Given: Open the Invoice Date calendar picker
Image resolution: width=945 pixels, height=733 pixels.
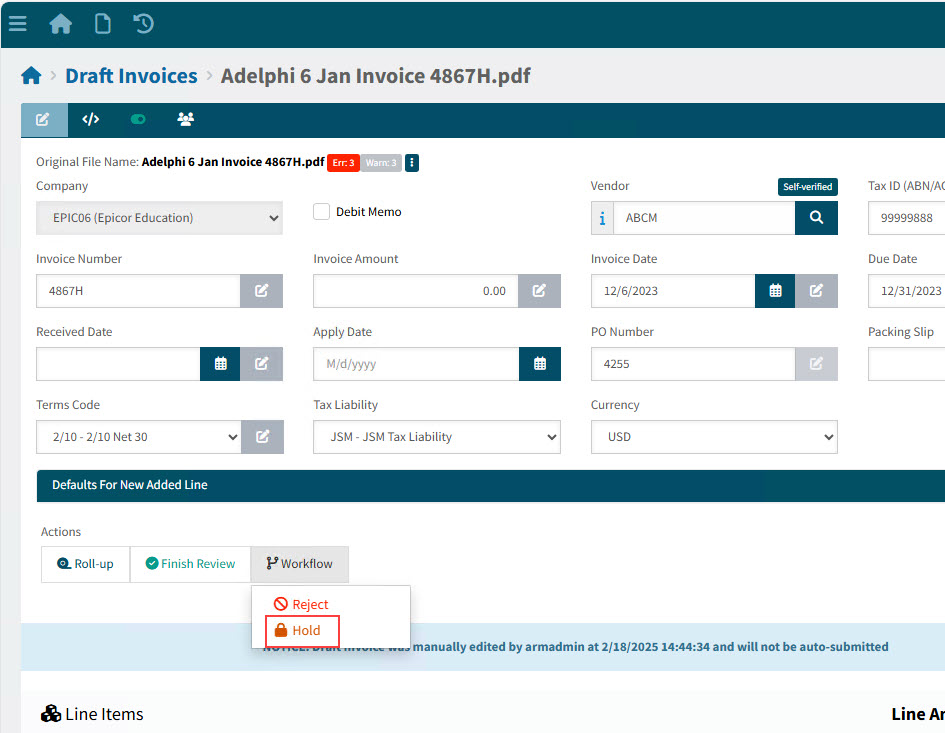Looking at the screenshot, I should [x=775, y=291].
